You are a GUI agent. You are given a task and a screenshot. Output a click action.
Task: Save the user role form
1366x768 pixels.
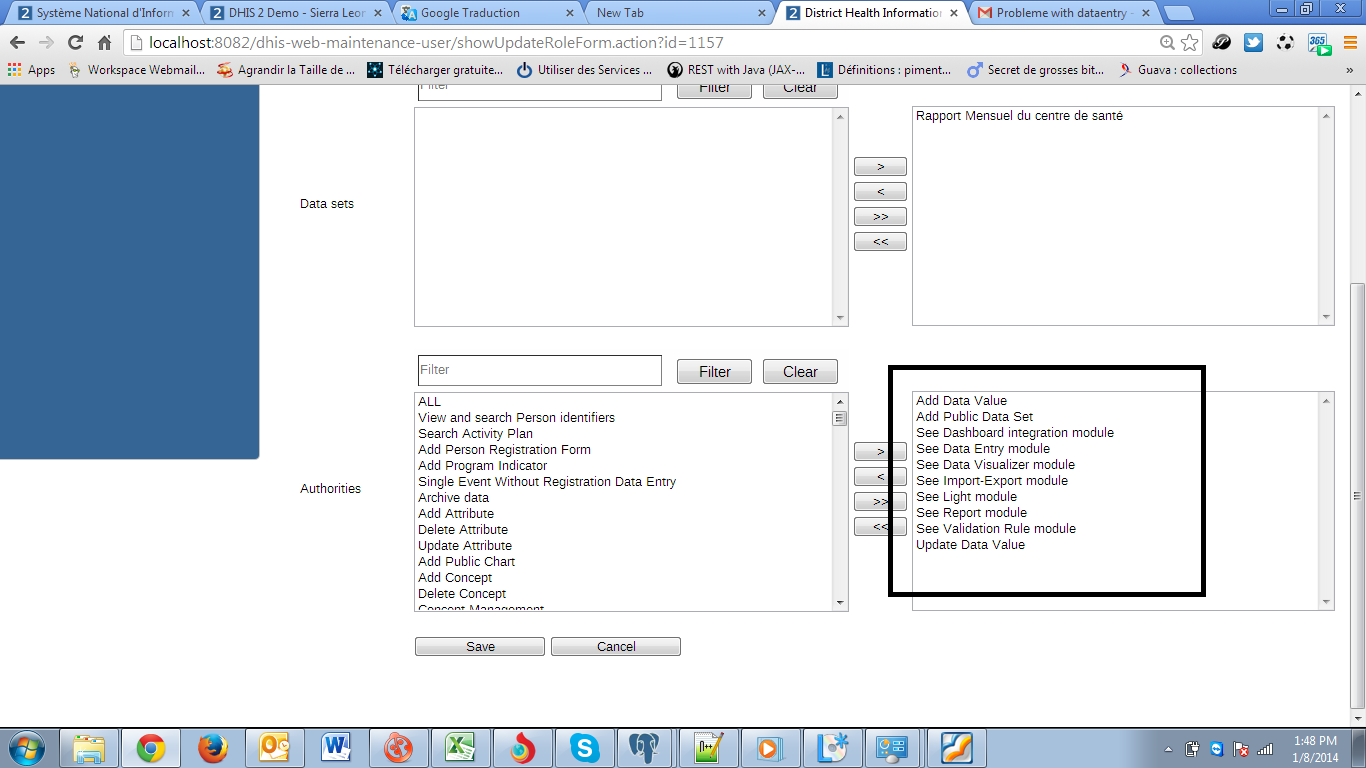tap(480, 647)
